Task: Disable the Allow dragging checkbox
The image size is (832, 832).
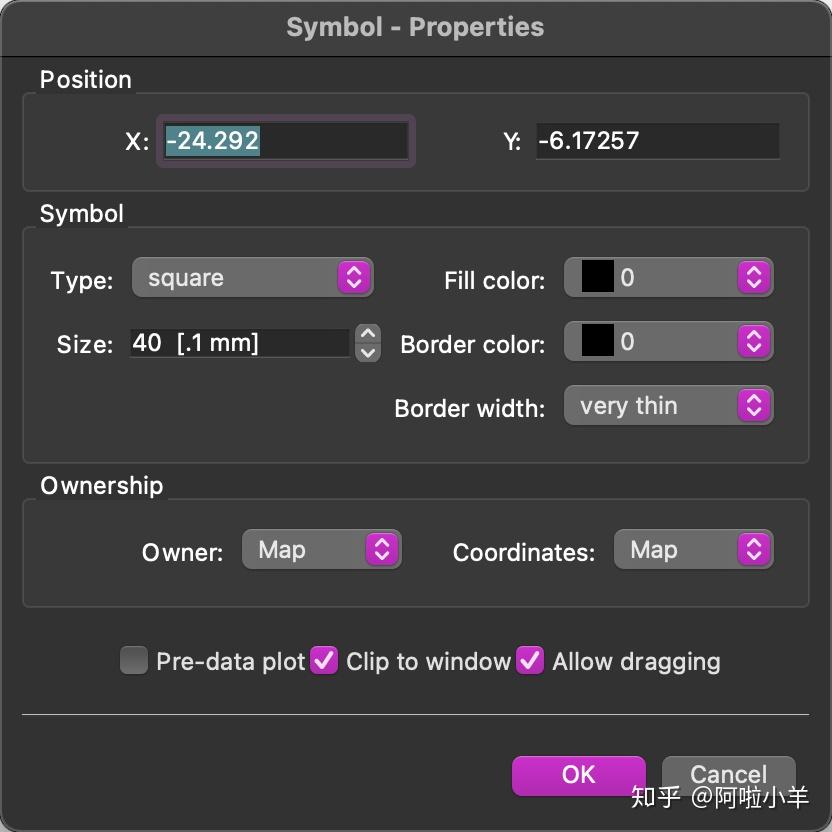Action: click(x=530, y=661)
